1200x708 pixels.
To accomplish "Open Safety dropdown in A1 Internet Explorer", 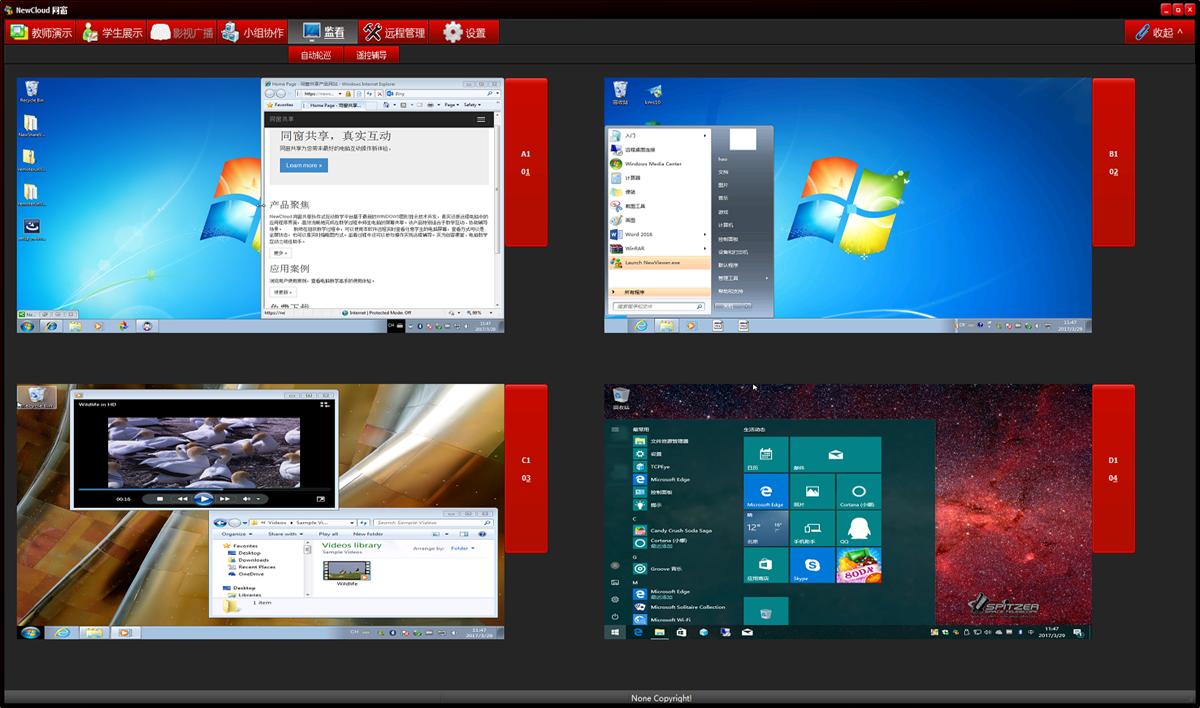I will pyautogui.click(x=472, y=104).
